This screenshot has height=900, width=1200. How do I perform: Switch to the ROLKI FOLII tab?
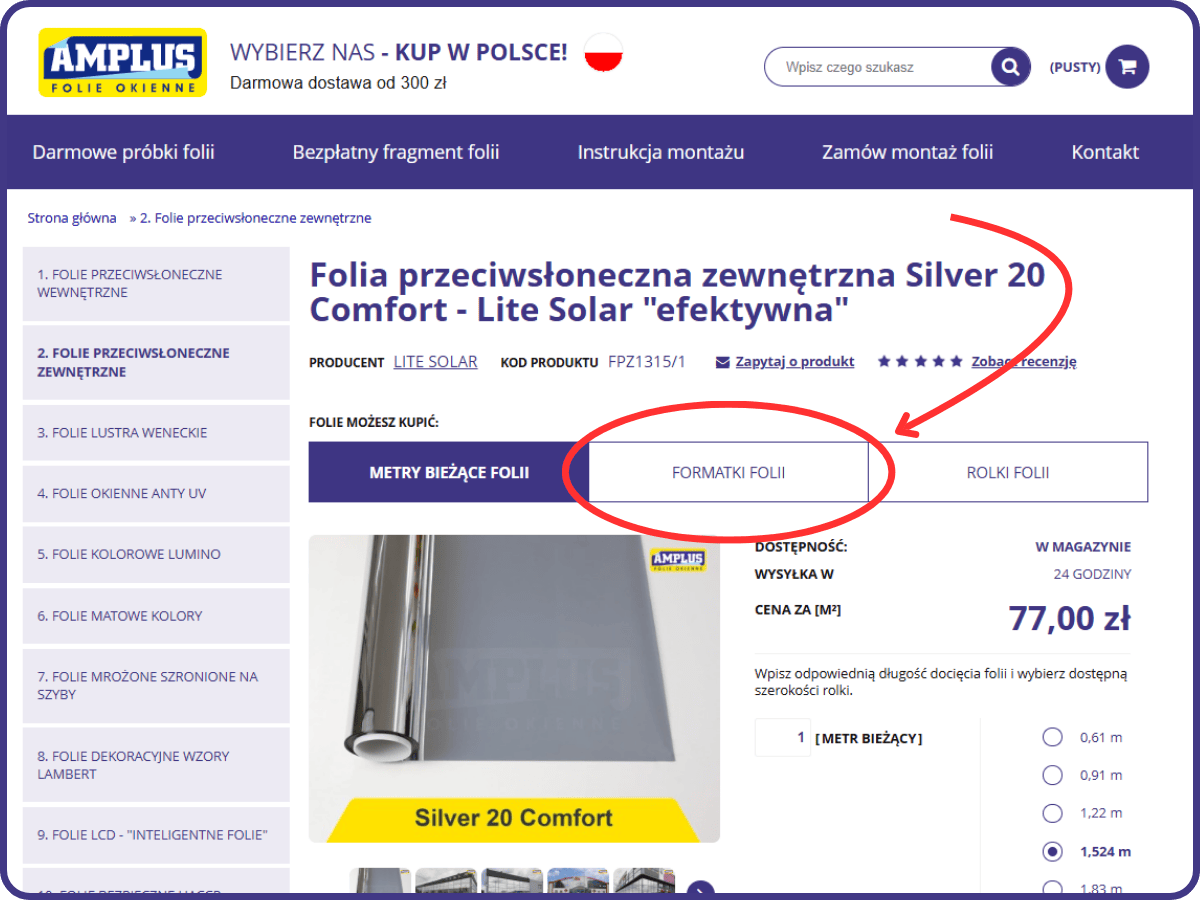pyautogui.click(x=1007, y=471)
